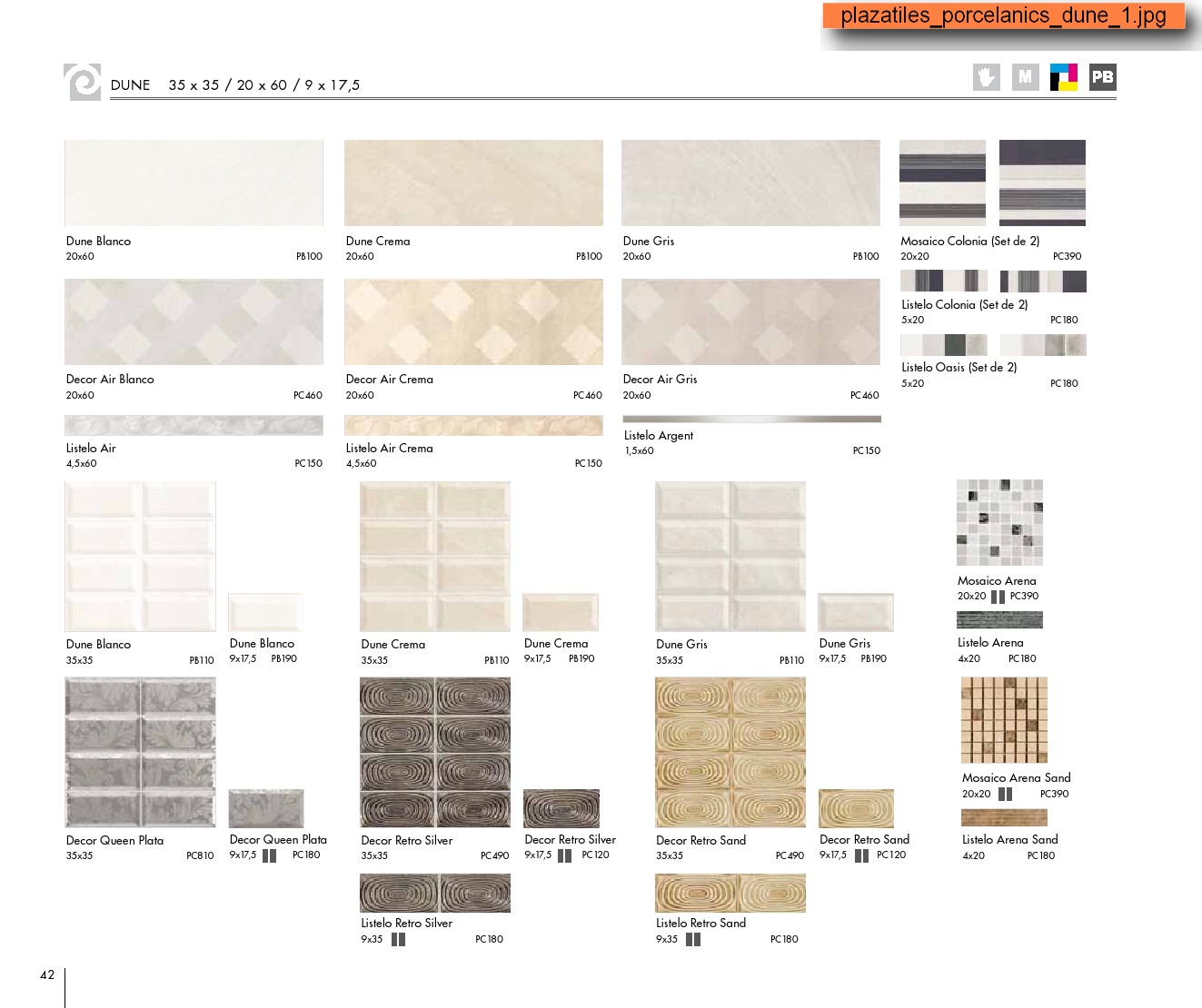Pick the small Dune Blanco 9x17,5 tile
1202x1008 pixels.
tap(265, 613)
